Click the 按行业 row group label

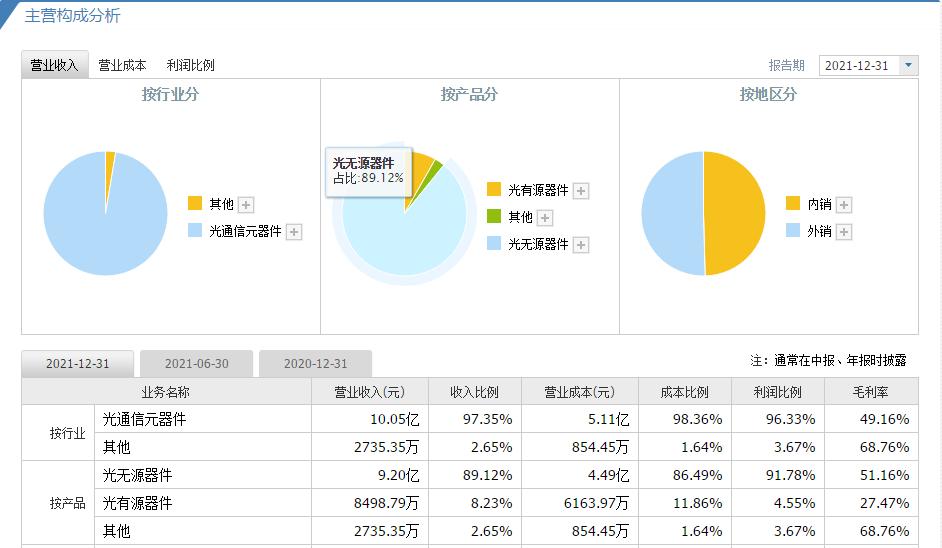(67, 433)
